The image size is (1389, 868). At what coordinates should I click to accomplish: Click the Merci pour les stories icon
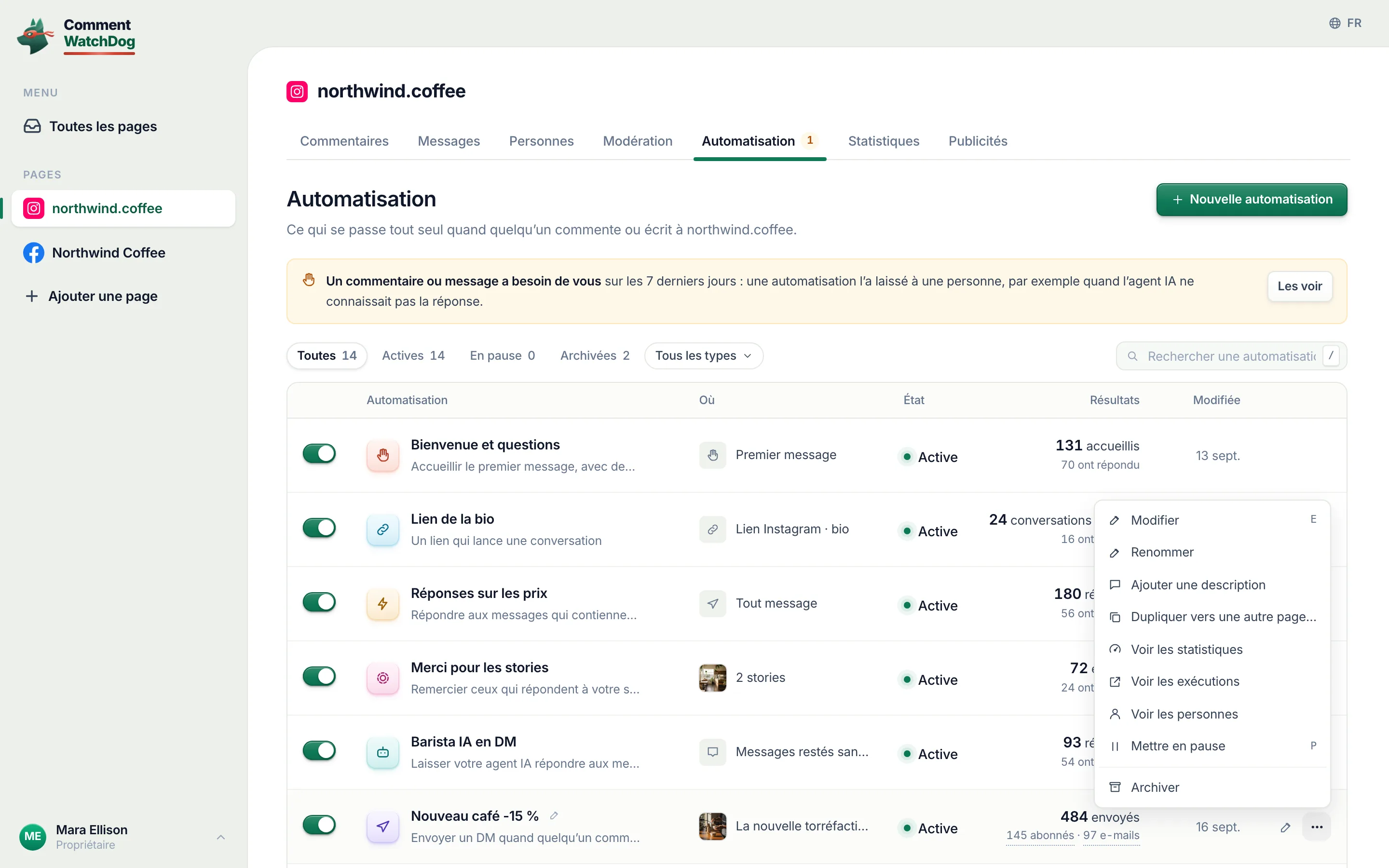[x=383, y=678]
